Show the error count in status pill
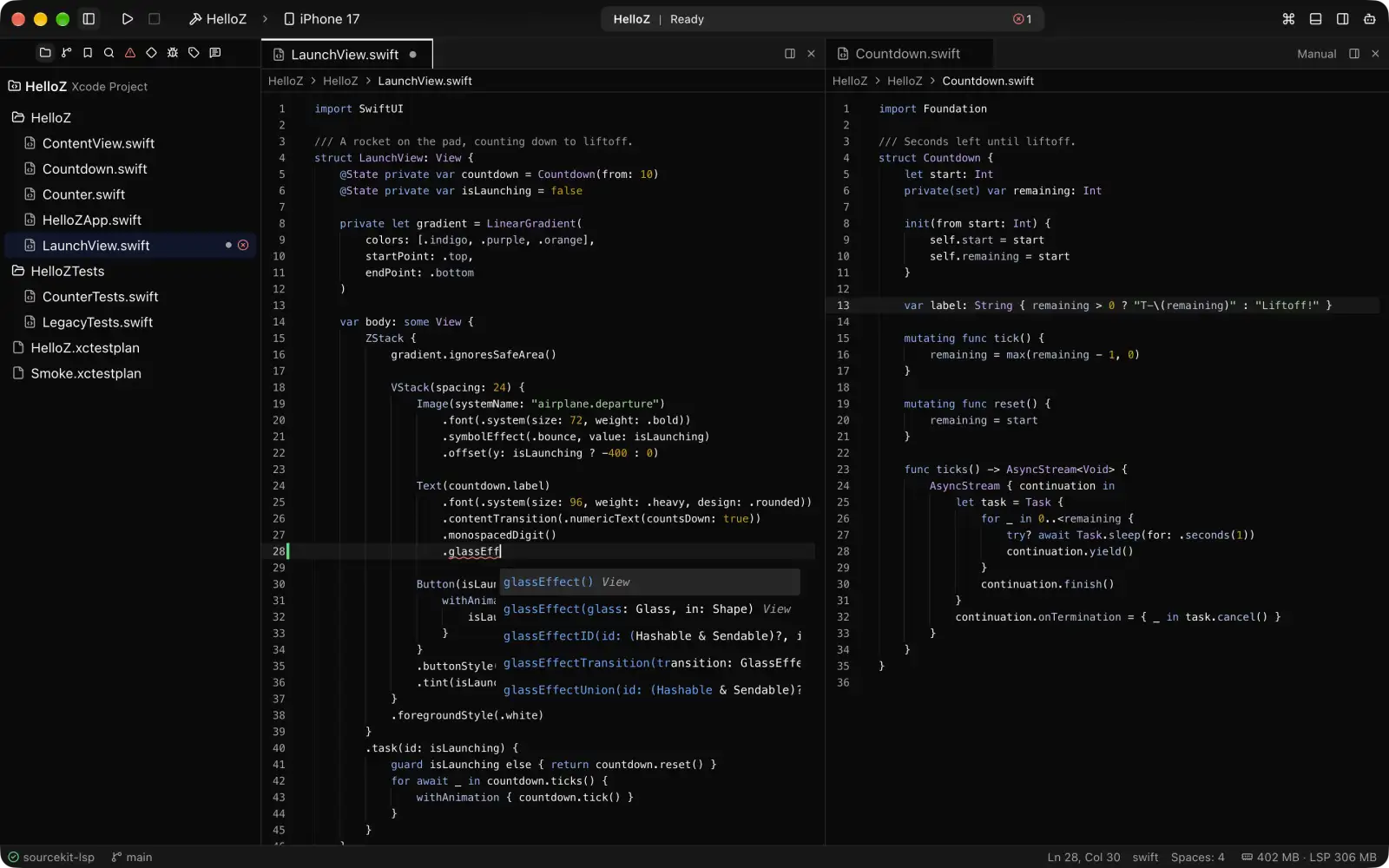 click(x=1023, y=19)
